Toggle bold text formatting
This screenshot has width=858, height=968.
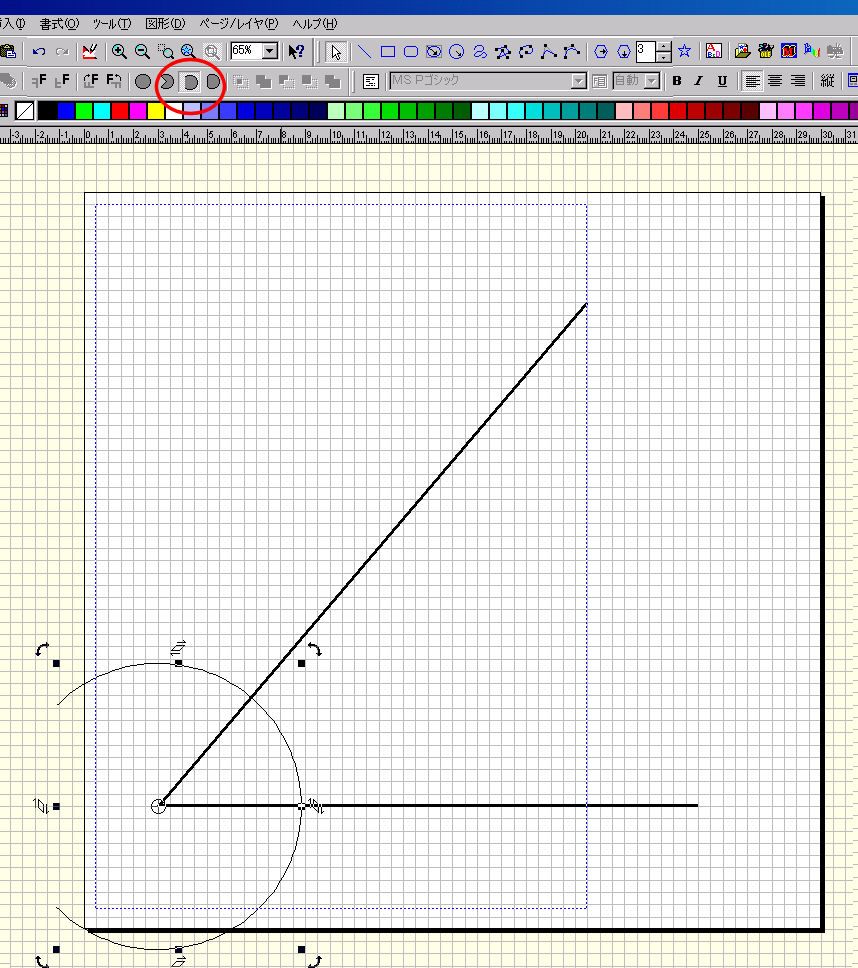click(677, 81)
